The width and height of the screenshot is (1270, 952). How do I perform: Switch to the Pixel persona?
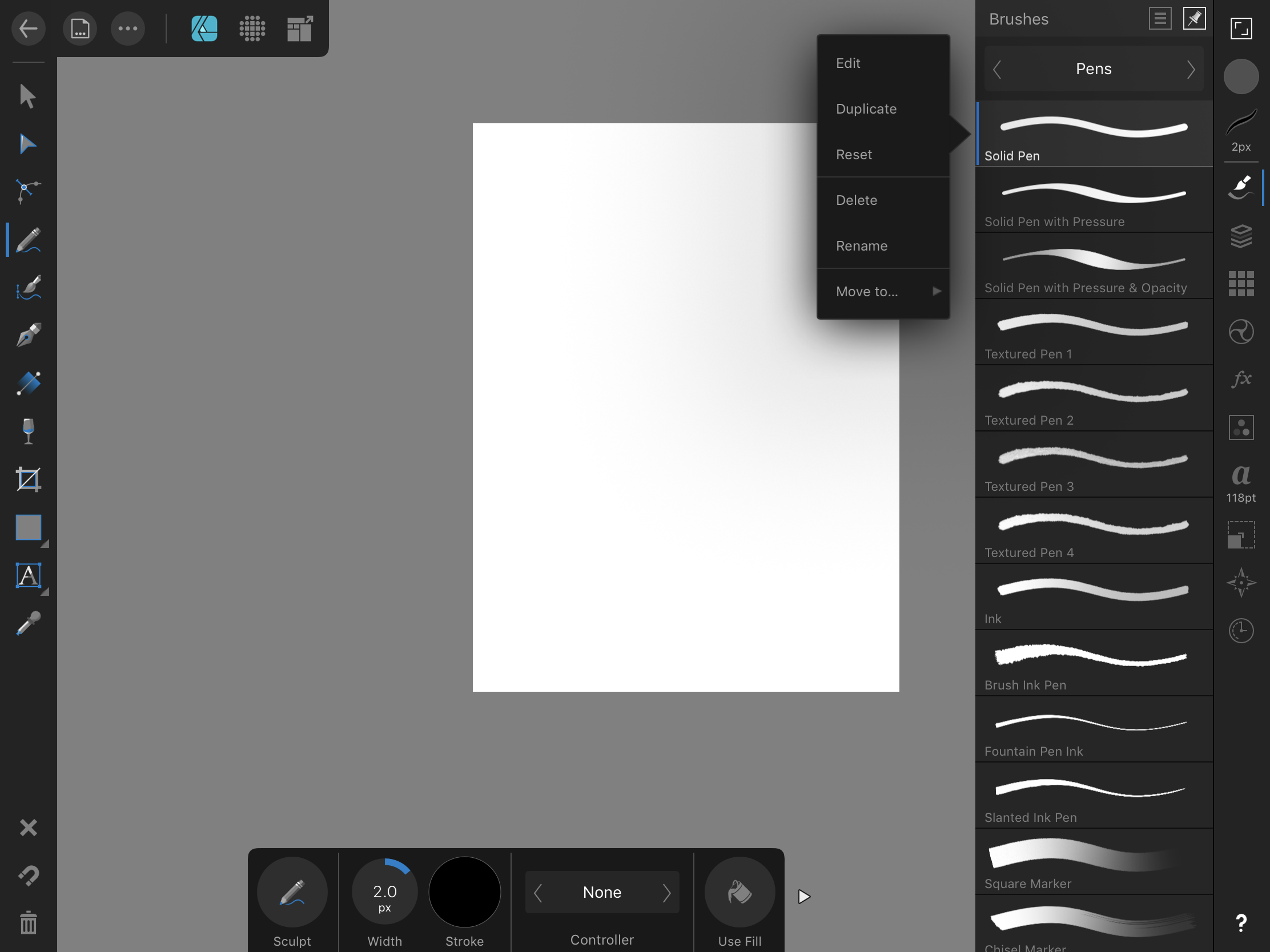coord(252,28)
